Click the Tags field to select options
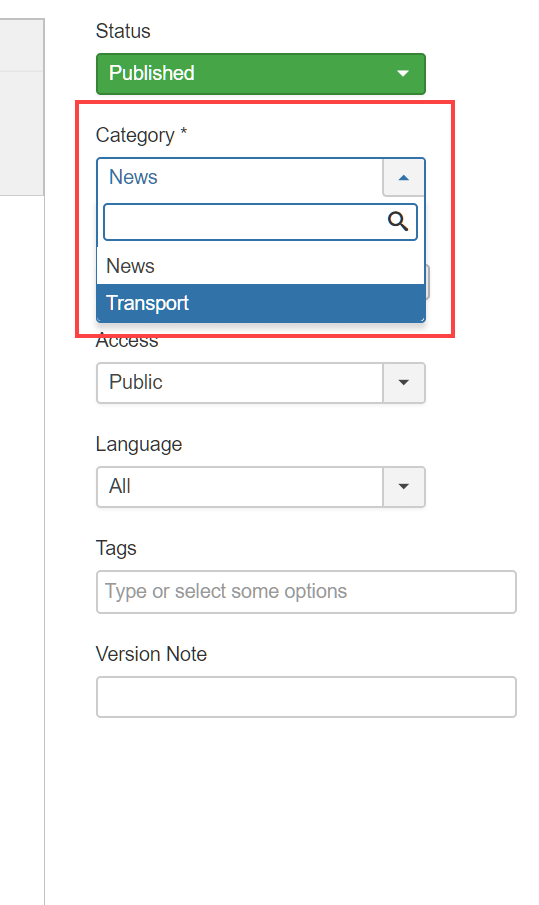 pyautogui.click(x=306, y=592)
